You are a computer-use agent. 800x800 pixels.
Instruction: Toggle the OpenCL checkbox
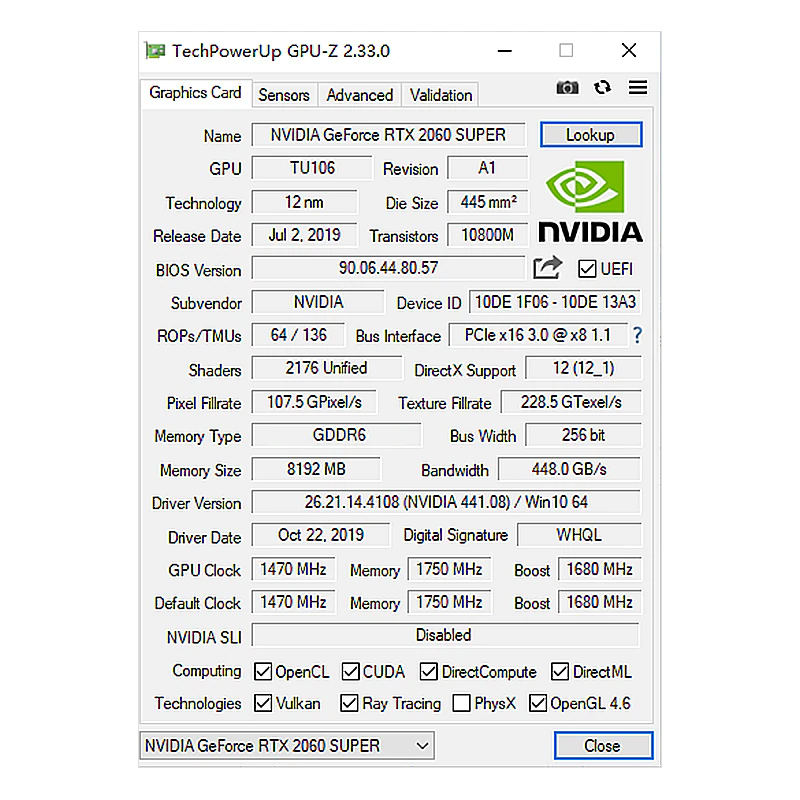[x=263, y=671]
